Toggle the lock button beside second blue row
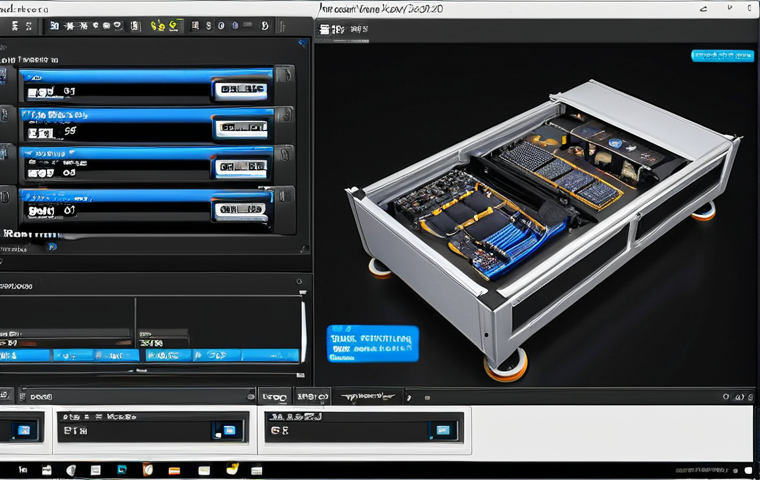 (x=285, y=116)
